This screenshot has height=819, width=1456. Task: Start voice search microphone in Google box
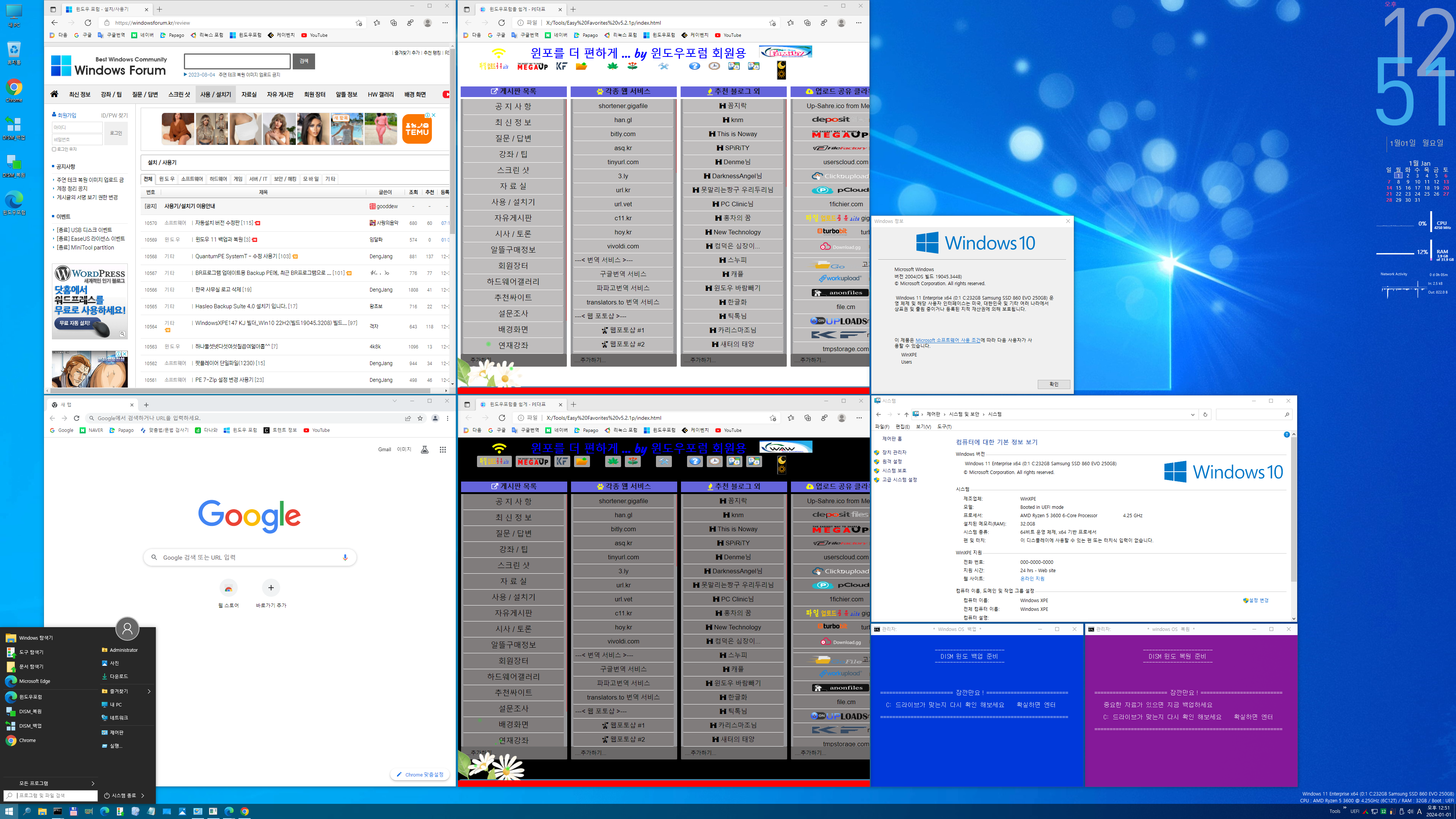(x=345, y=557)
